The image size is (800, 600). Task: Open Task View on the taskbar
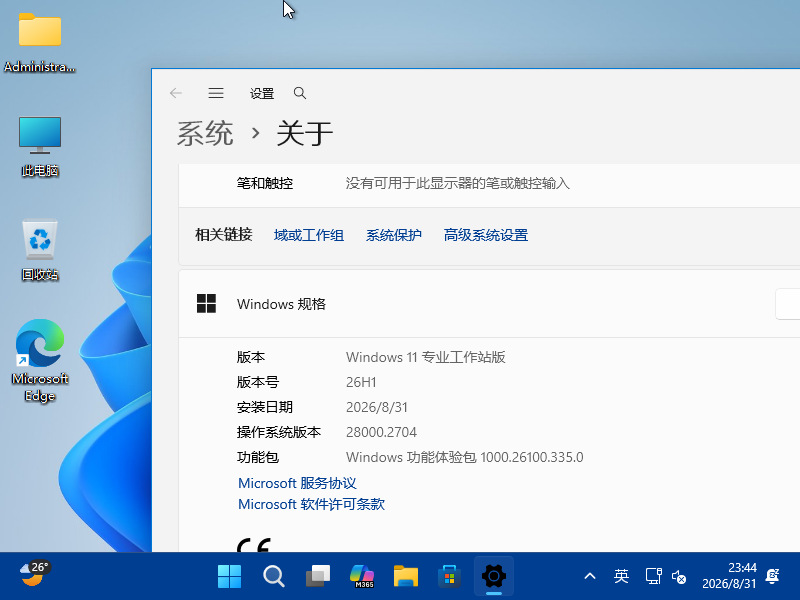click(x=318, y=577)
